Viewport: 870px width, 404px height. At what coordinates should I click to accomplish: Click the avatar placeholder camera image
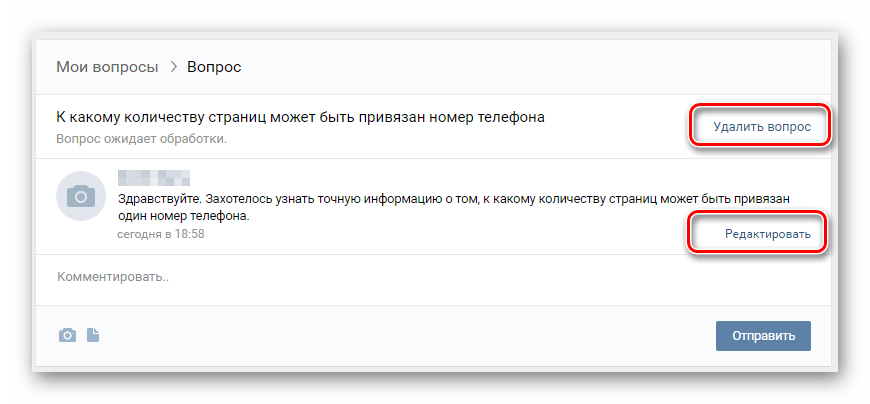81,196
